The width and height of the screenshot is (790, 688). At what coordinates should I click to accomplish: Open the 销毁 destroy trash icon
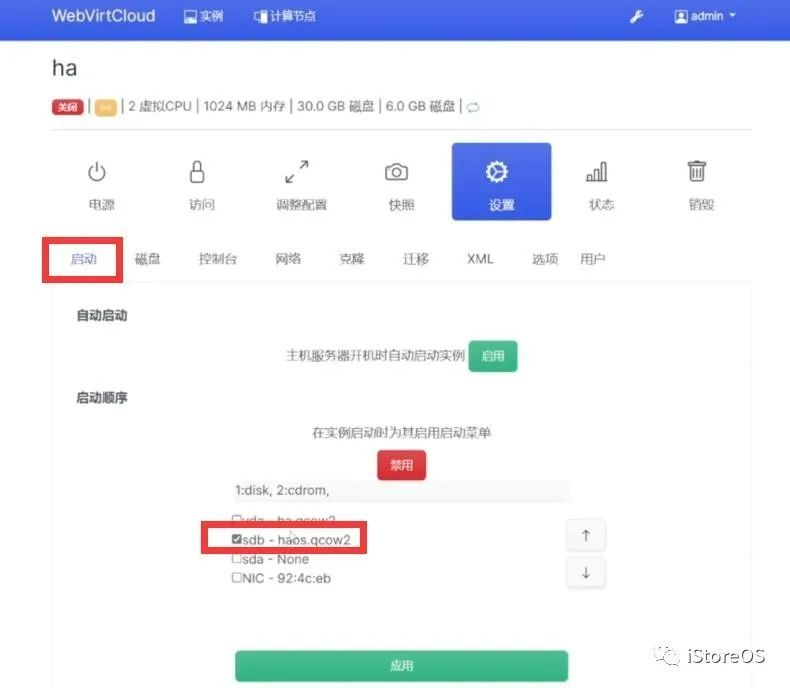697,171
